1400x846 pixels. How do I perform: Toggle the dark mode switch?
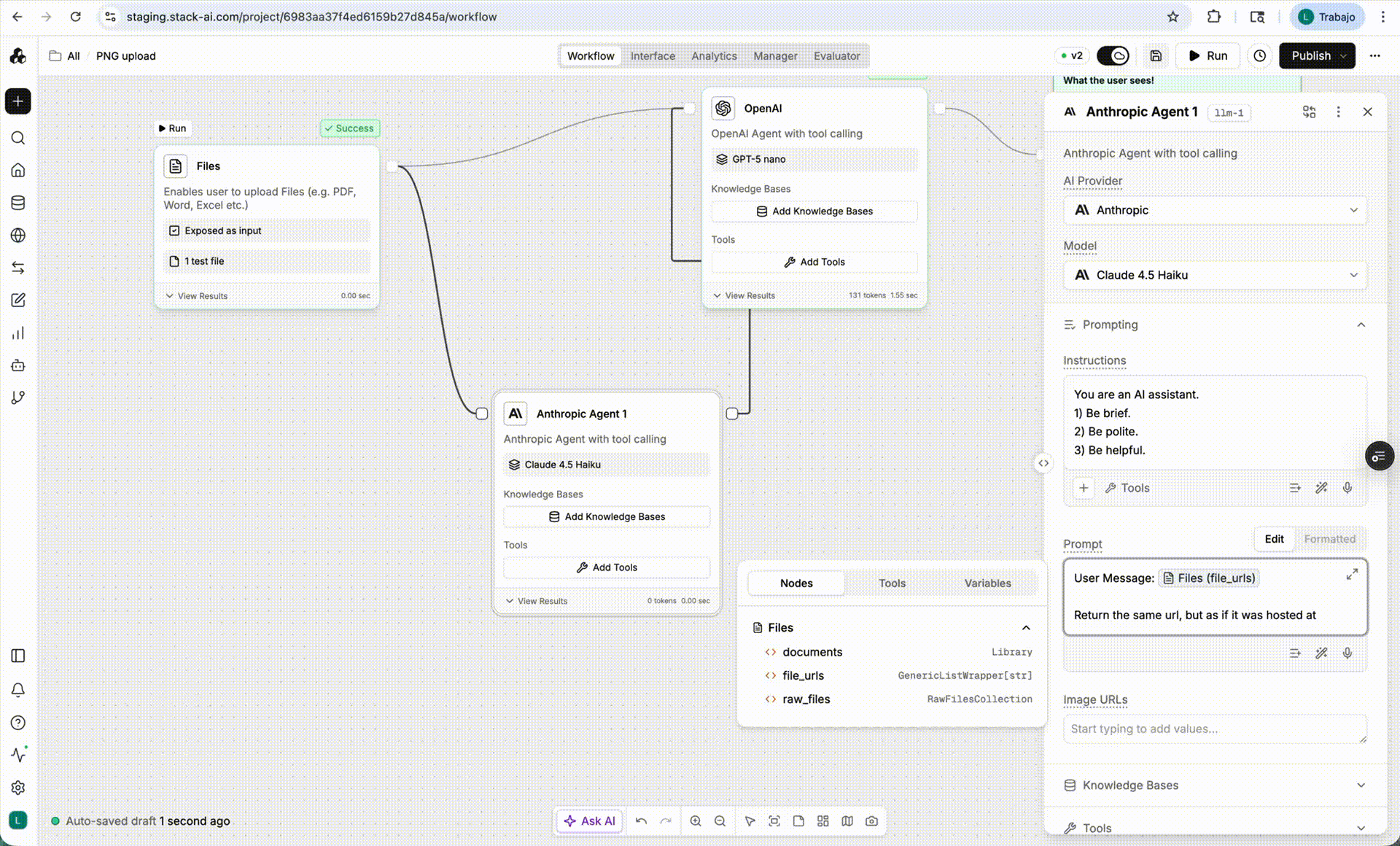tap(1113, 55)
